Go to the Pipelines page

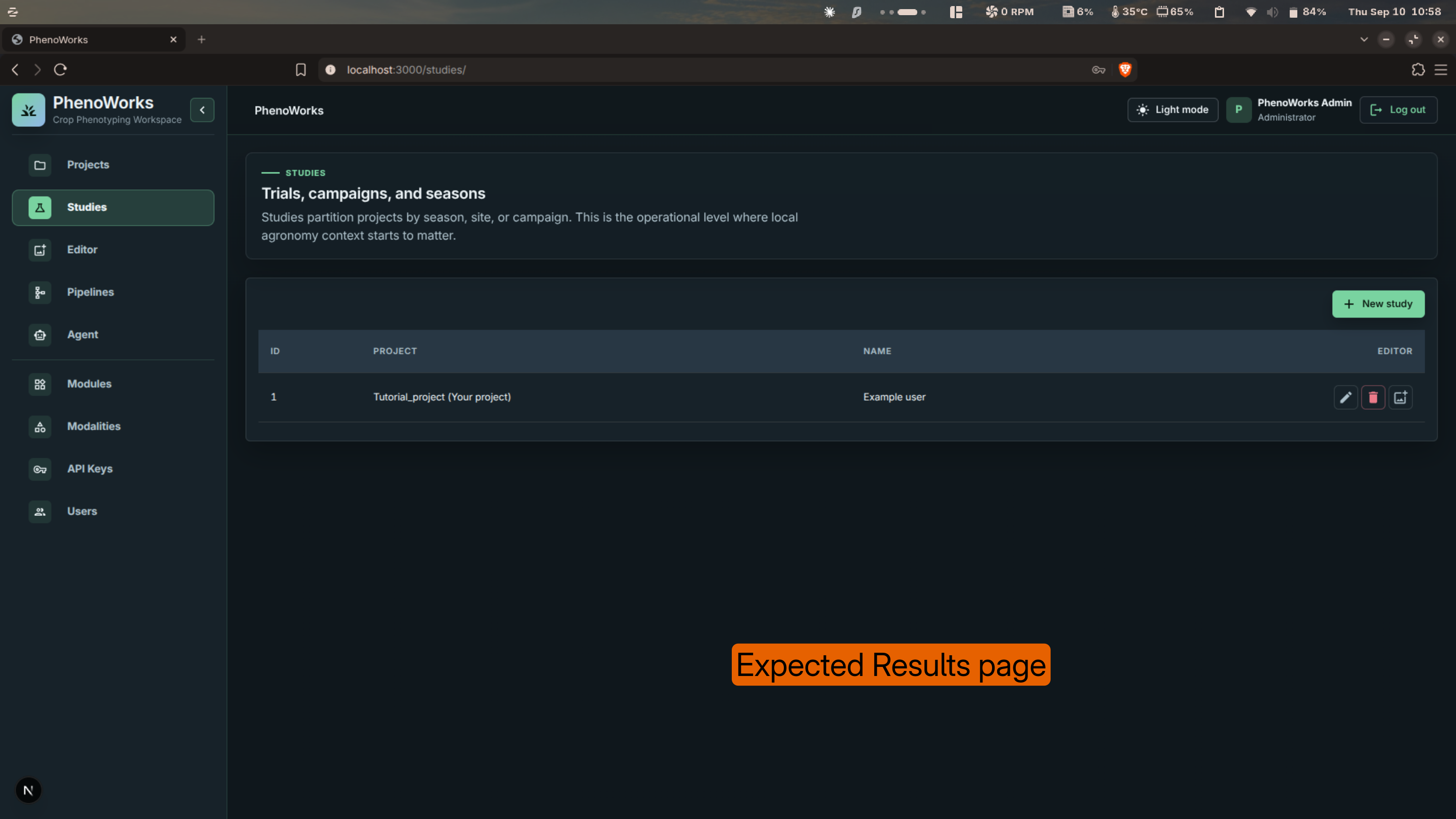113,292
